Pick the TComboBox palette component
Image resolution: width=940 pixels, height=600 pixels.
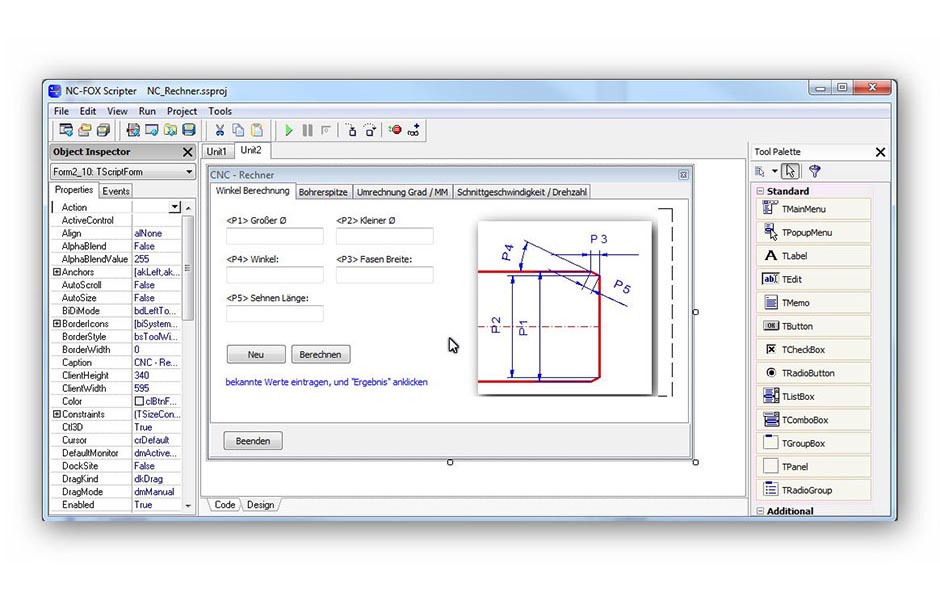coord(812,420)
